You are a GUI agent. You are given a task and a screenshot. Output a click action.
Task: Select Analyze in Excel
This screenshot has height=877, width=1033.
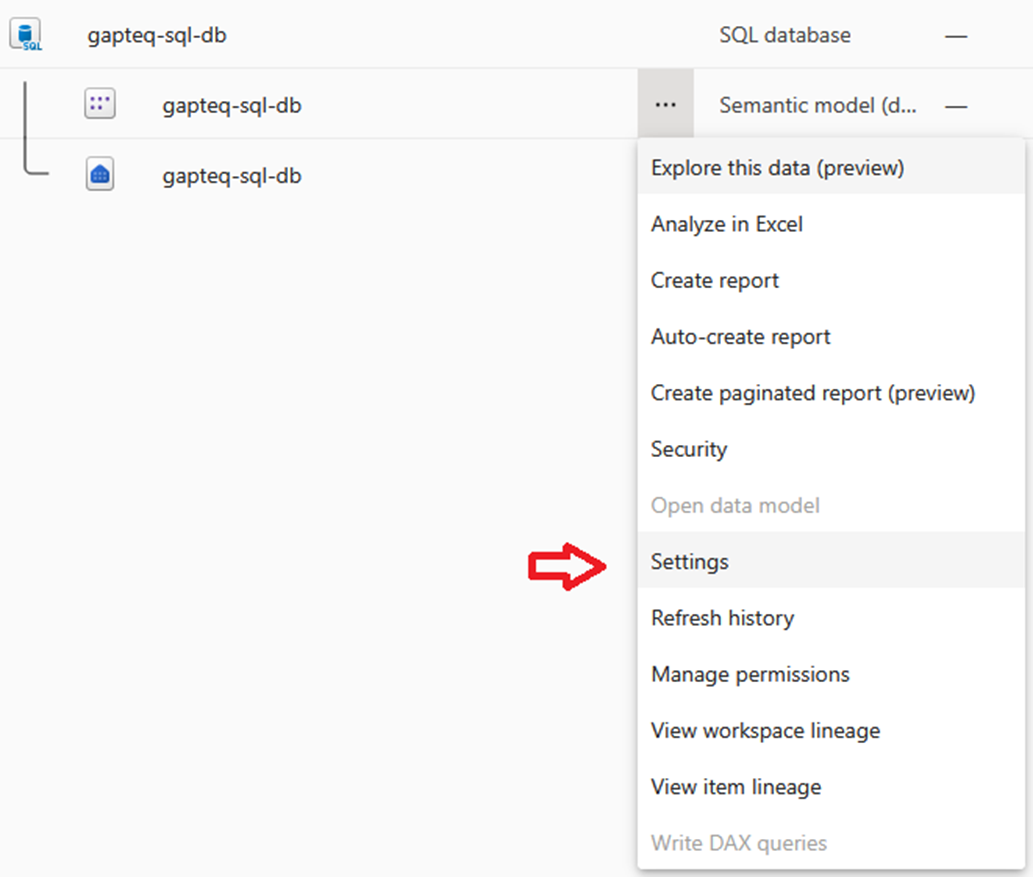pyautogui.click(x=726, y=224)
